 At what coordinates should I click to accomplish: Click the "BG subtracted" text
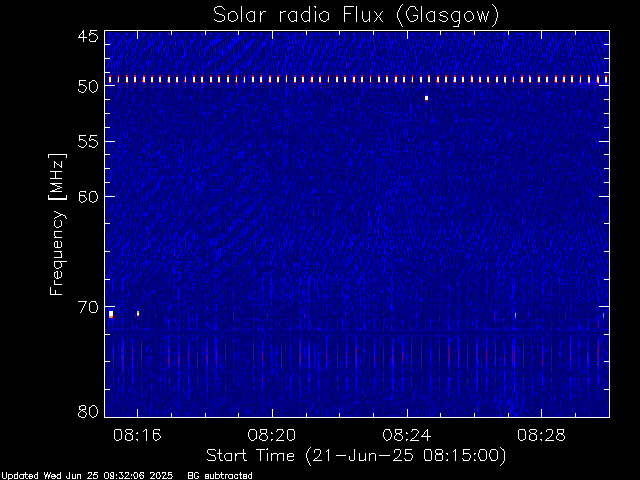[220, 476]
